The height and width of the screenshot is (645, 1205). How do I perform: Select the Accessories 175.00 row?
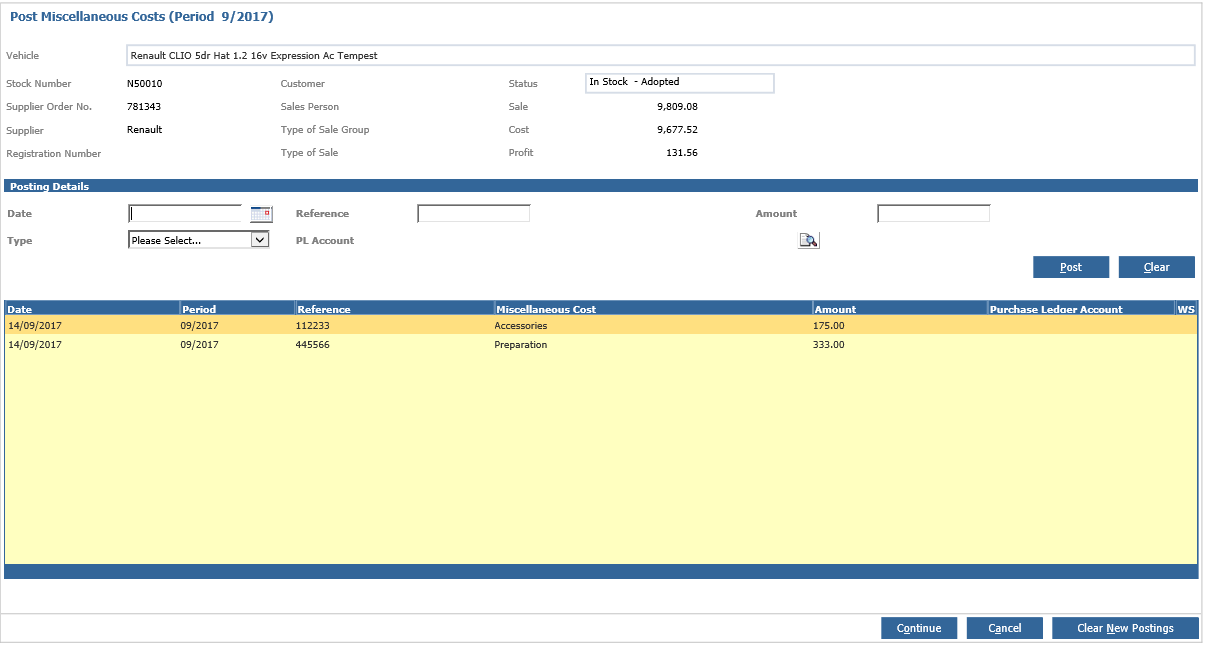(x=601, y=326)
